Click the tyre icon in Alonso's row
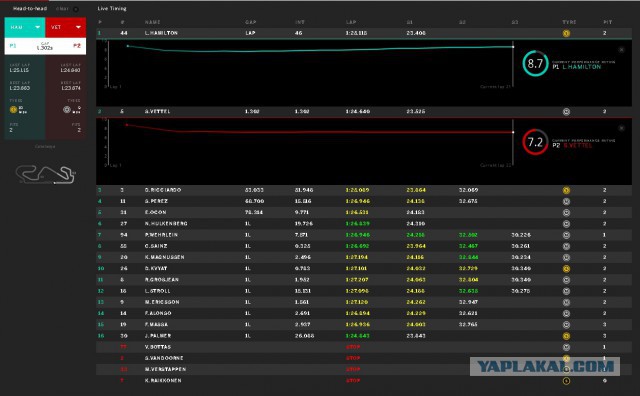This screenshot has width=640, height=396. click(566, 314)
